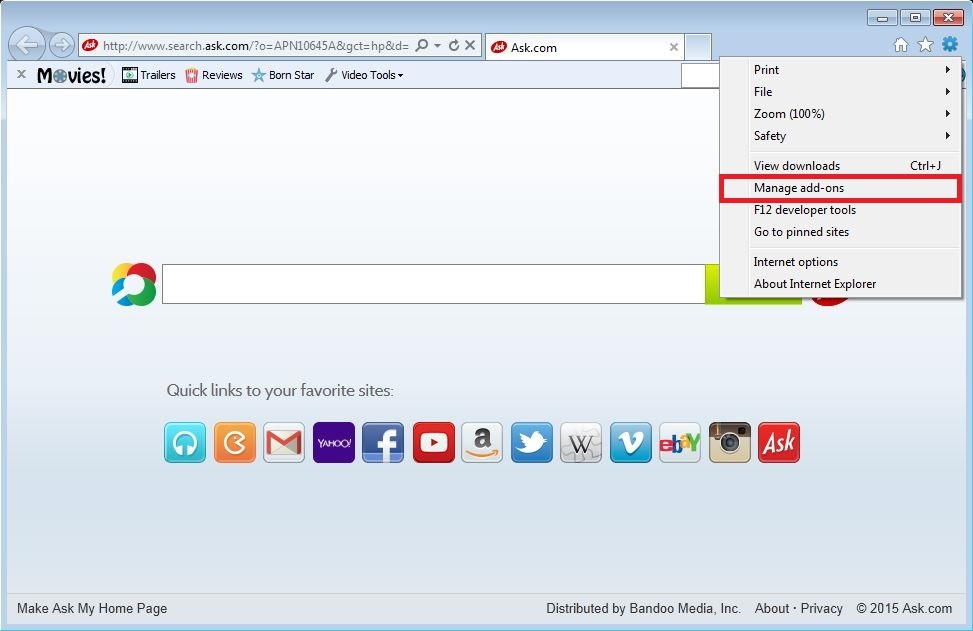973x631 pixels.
Task: Click the Ask search input field
Action: 433,284
